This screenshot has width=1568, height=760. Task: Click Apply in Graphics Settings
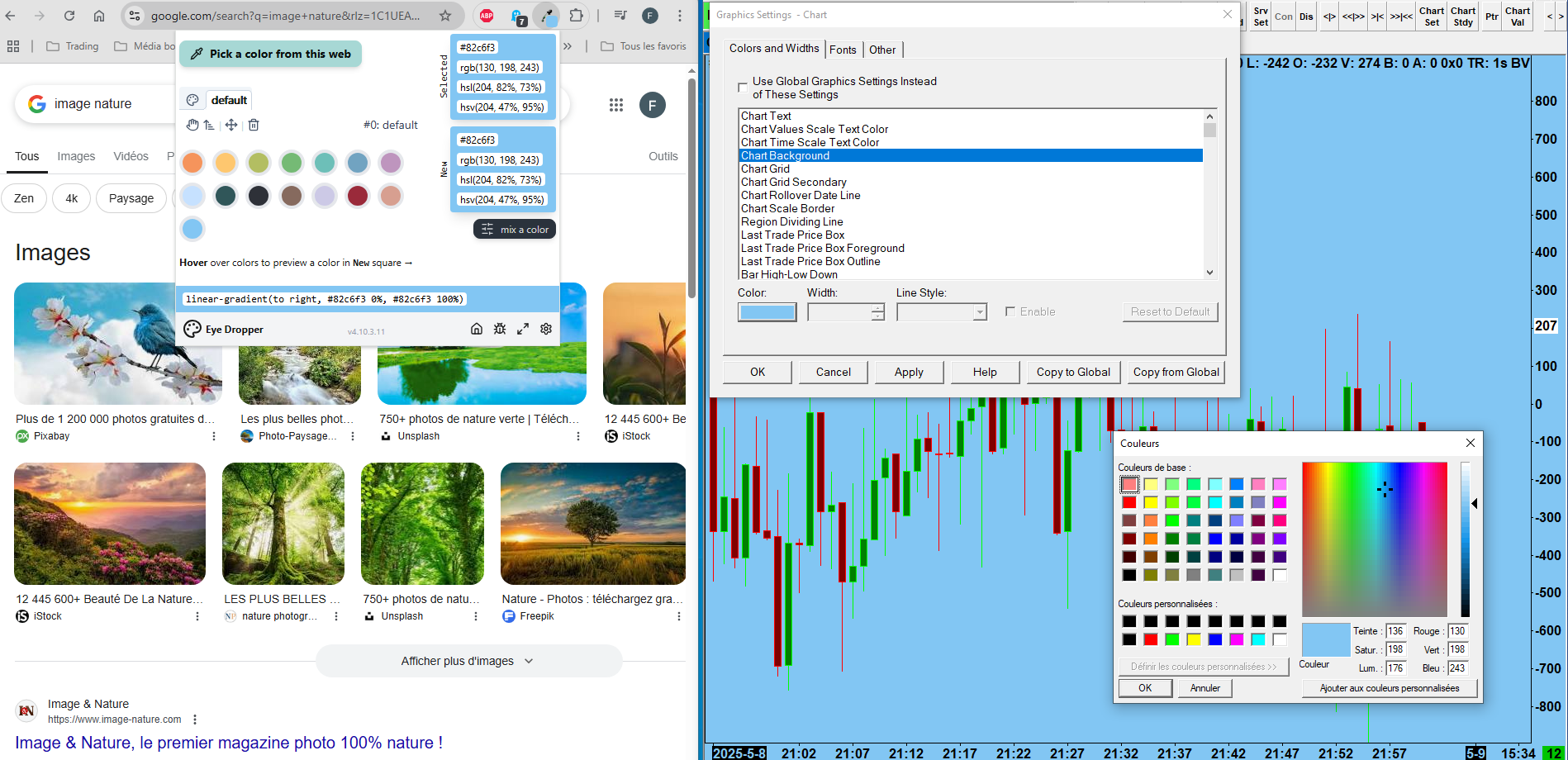[909, 373]
